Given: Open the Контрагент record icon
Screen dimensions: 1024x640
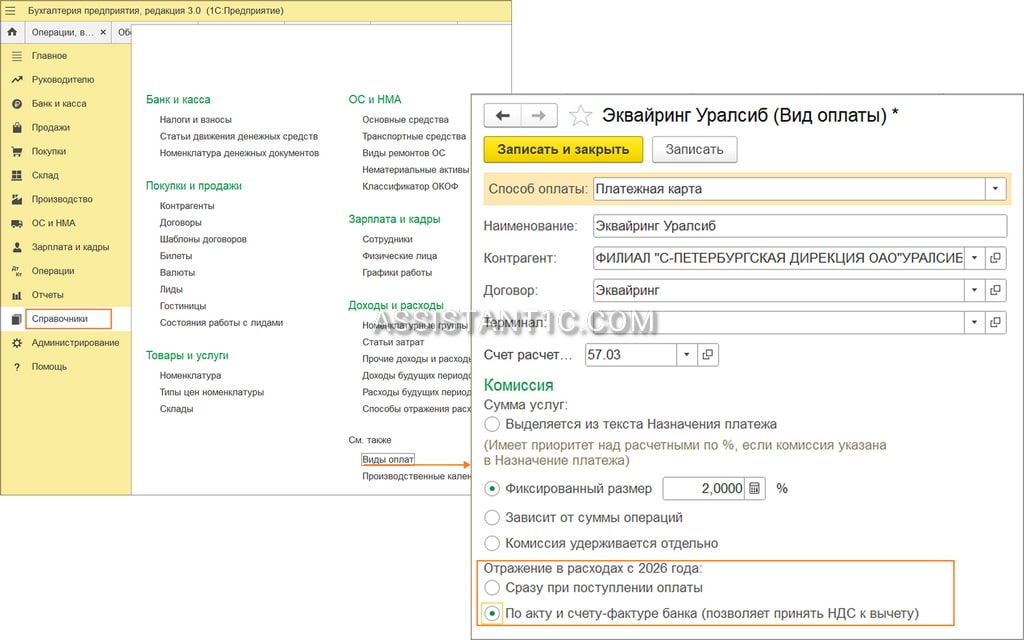Looking at the screenshot, I should pyautogui.click(x=995, y=258).
